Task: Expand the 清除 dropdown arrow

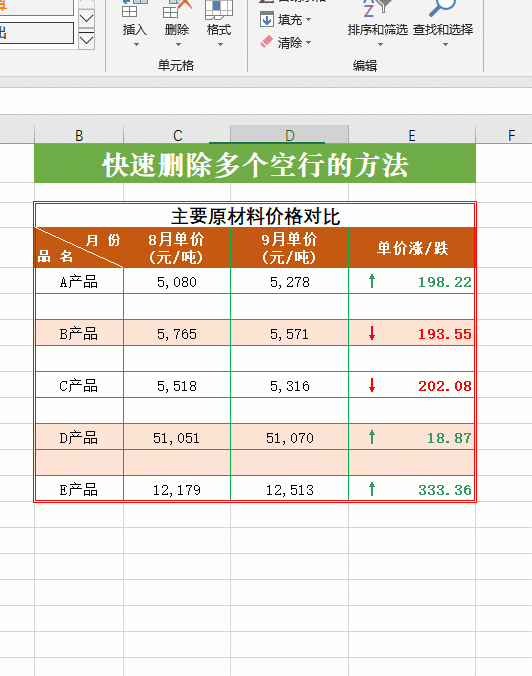Action: click(308, 43)
